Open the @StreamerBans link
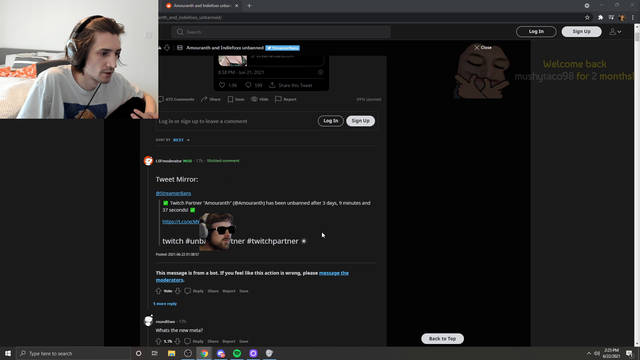640x360 pixels. coord(173,193)
